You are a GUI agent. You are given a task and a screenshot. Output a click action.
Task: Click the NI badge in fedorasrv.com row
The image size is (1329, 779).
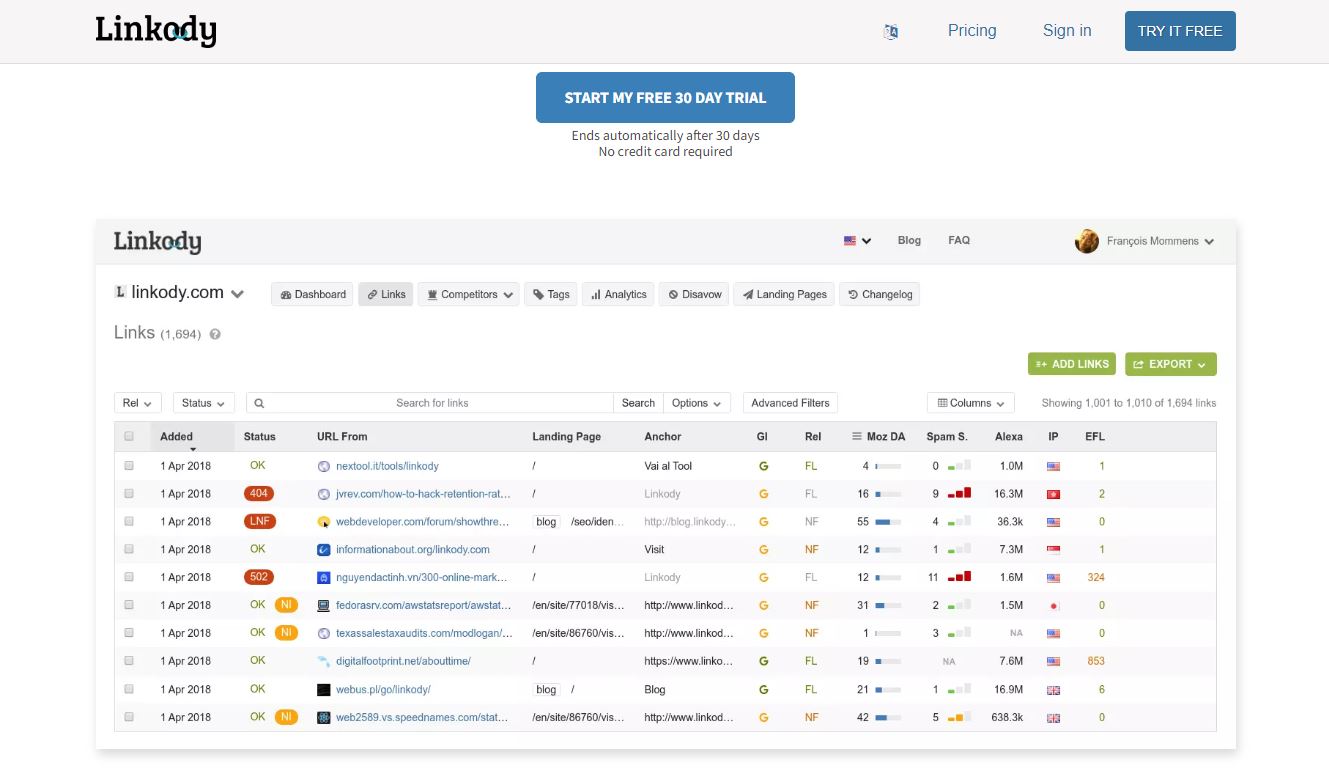click(x=286, y=605)
